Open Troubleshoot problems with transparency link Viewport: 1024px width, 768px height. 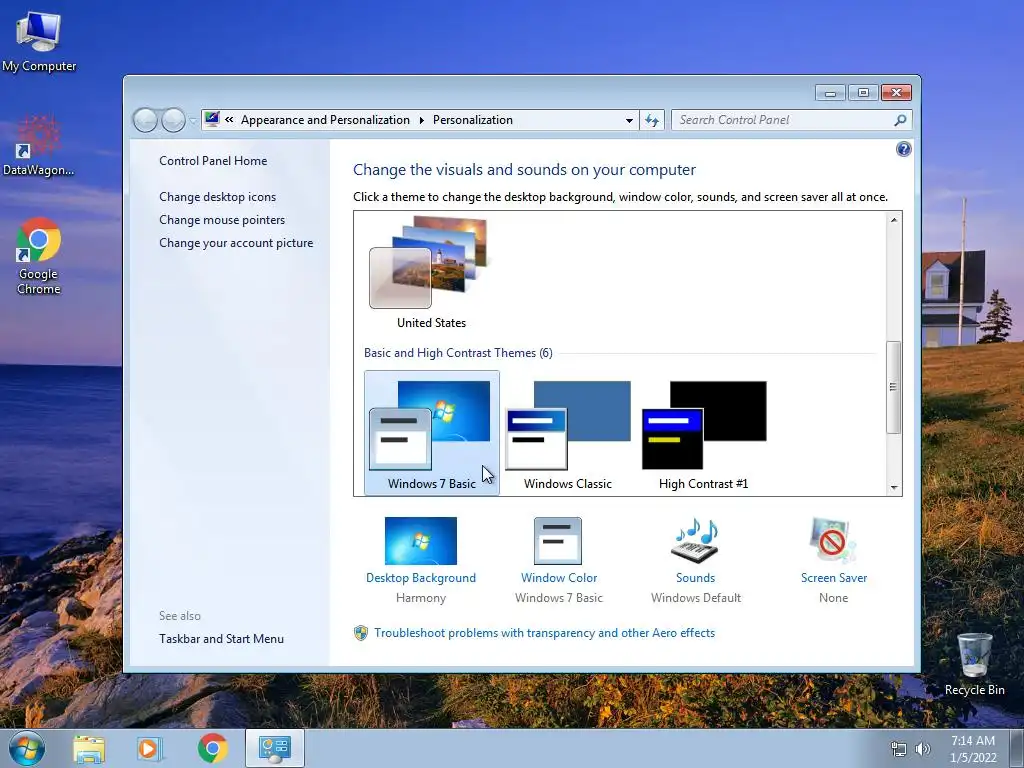(x=545, y=633)
